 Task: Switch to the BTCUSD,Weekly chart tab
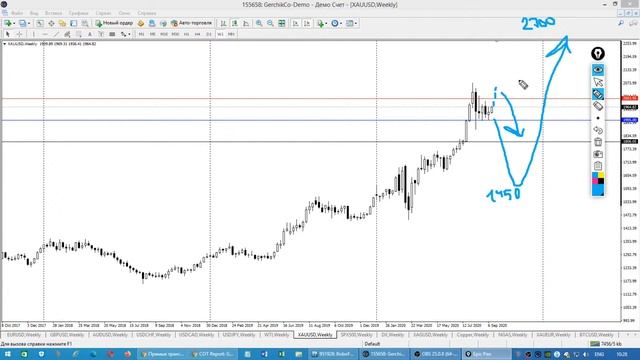[596, 335]
